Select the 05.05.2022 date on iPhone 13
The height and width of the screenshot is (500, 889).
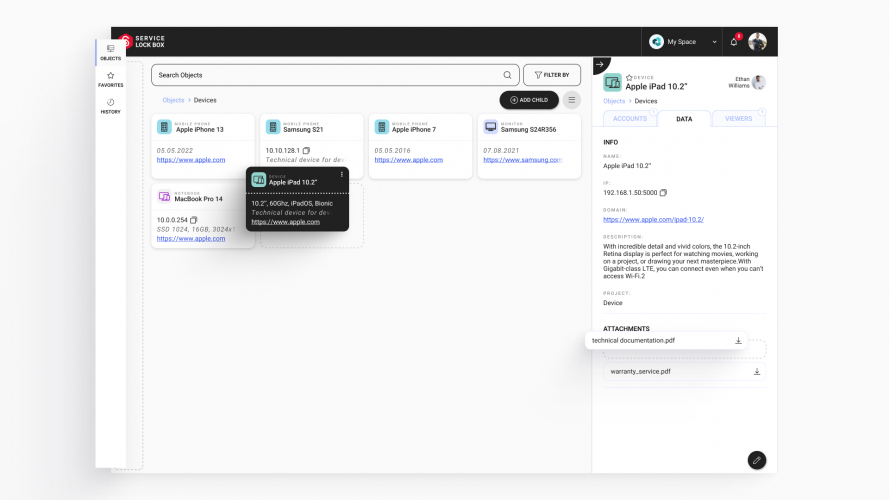pyautogui.click(x=175, y=151)
